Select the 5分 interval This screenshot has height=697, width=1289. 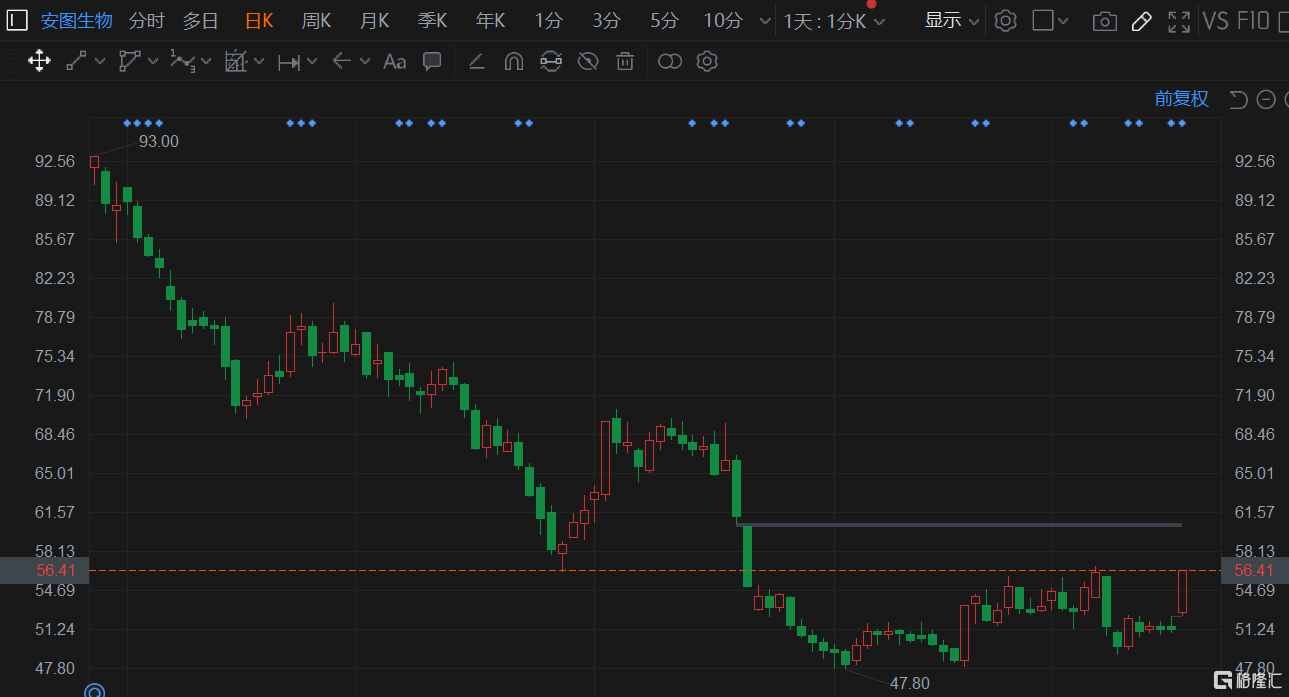click(664, 20)
